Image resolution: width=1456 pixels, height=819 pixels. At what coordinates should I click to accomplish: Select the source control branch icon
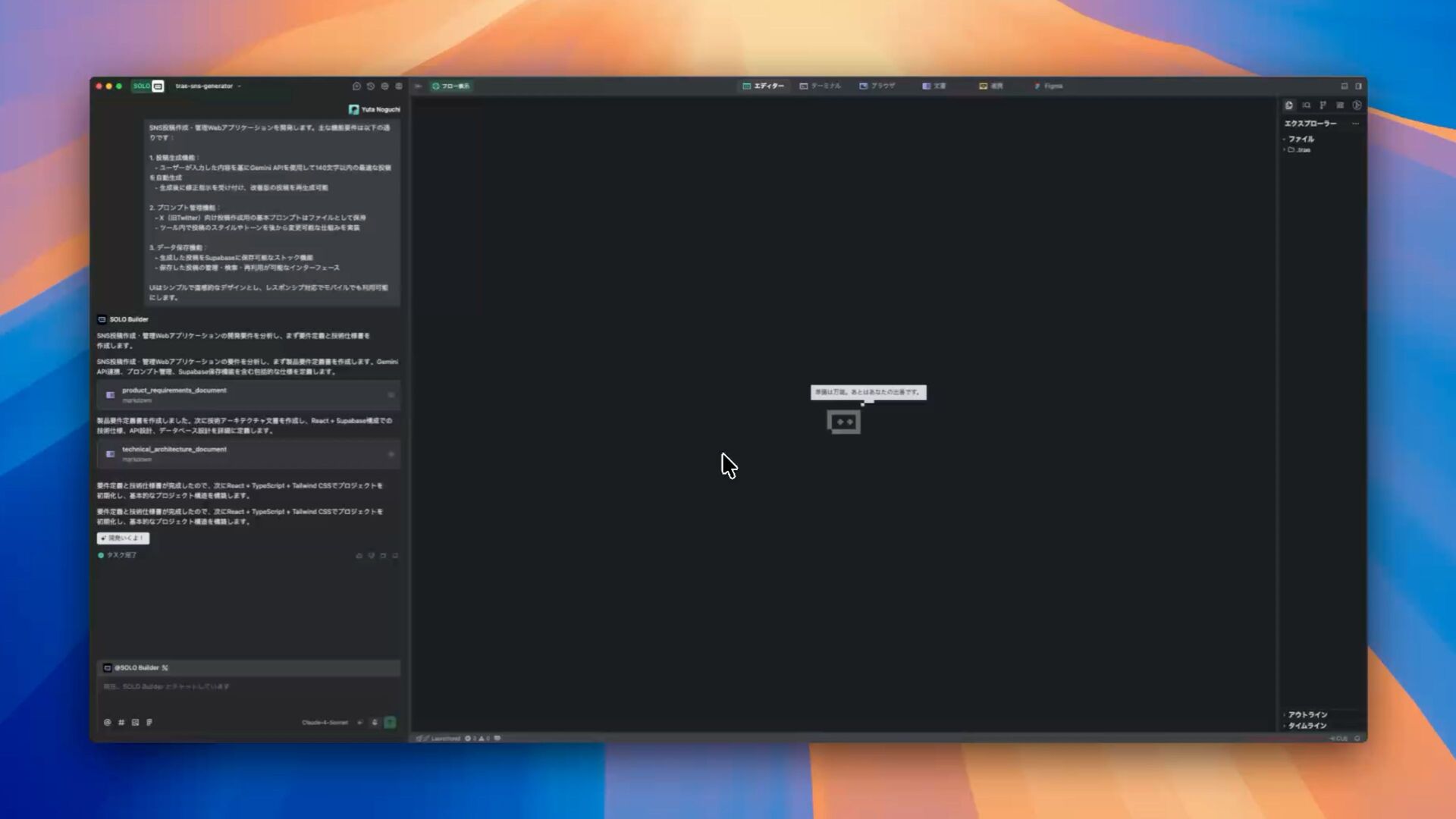click(x=1323, y=105)
